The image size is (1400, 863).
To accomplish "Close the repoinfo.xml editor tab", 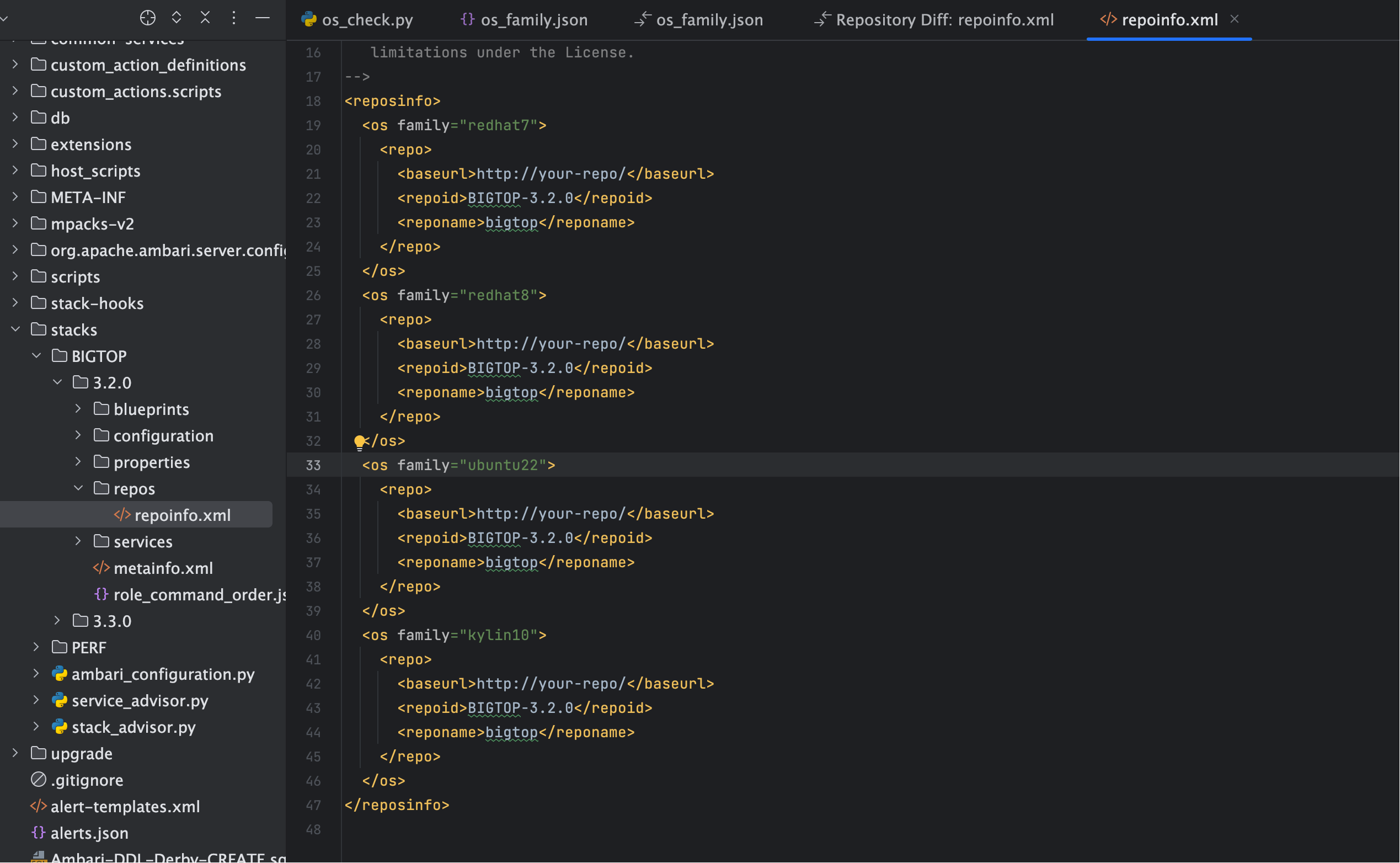I will coord(1235,19).
